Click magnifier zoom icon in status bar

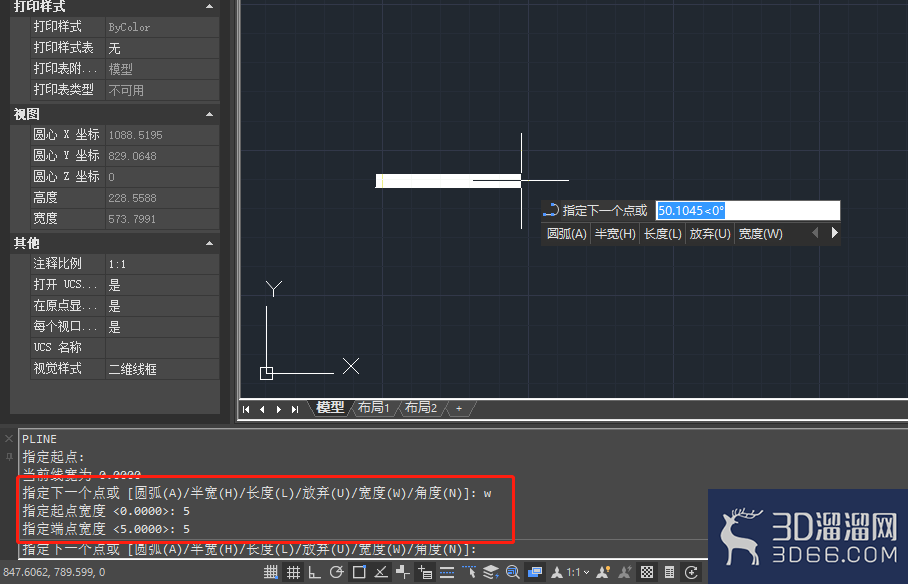(512, 572)
